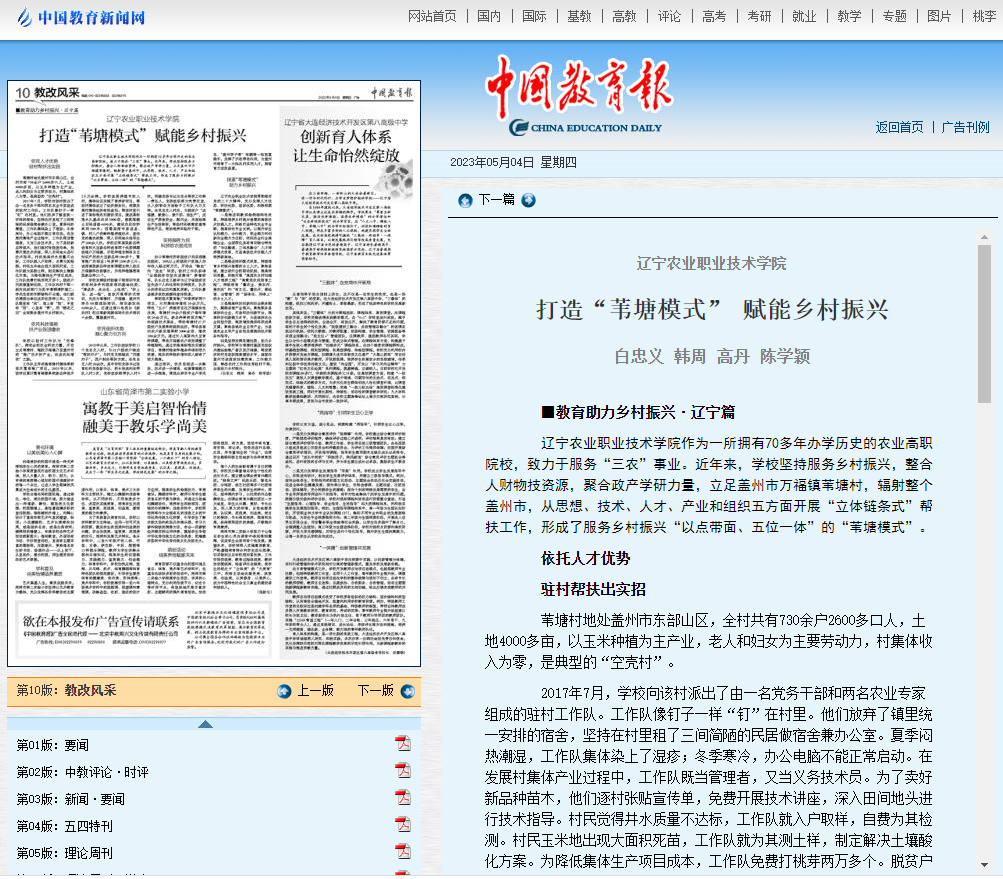This screenshot has height=879, width=1003.
Task: Open 考研 in the top navigation
Action: tap(759, 16)
